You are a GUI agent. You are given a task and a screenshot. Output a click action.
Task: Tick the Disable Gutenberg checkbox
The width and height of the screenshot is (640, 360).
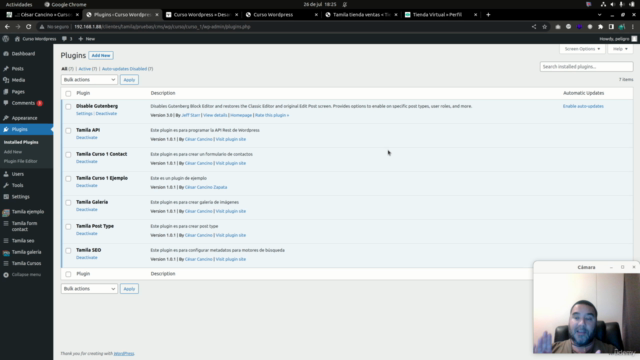pyautogui.click(x=68, y=107)
